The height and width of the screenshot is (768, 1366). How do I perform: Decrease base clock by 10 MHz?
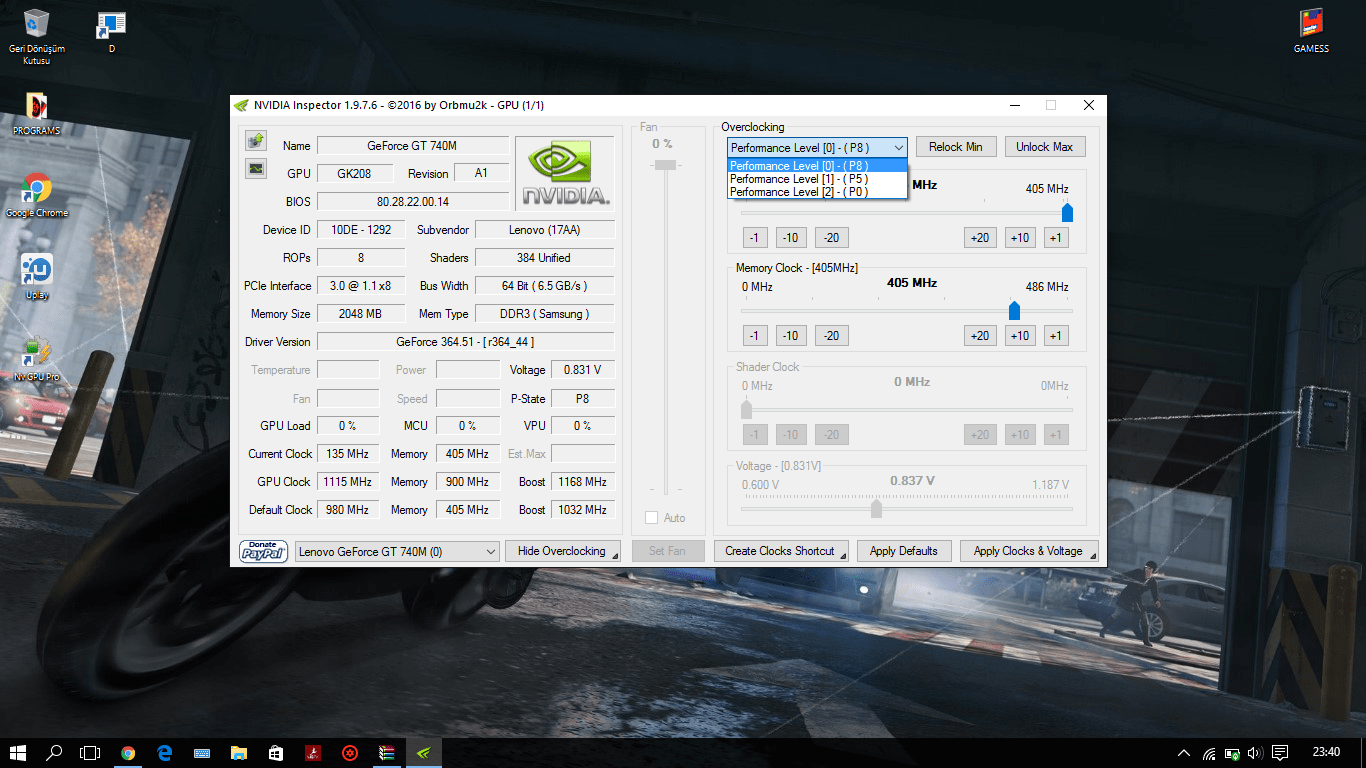coord(791,237)
